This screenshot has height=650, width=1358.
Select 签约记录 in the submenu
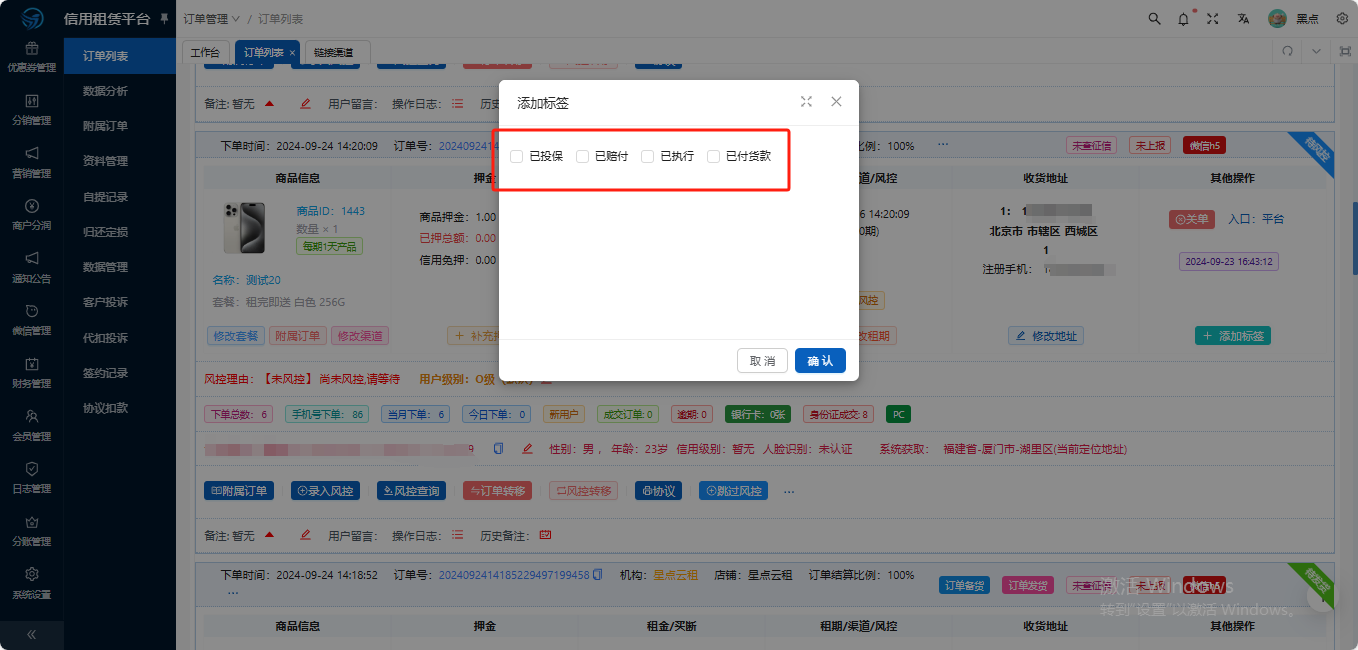[105, 373]
